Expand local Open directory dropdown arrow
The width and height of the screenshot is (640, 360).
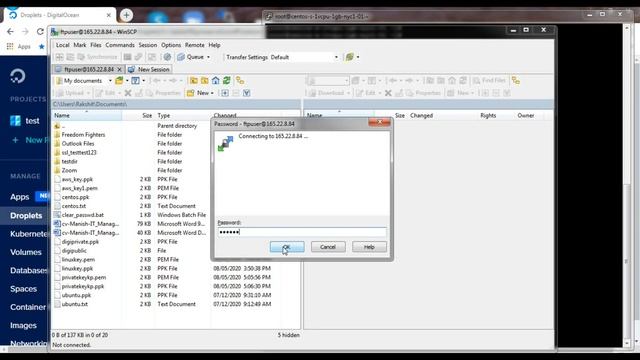[x=127, y=81]
